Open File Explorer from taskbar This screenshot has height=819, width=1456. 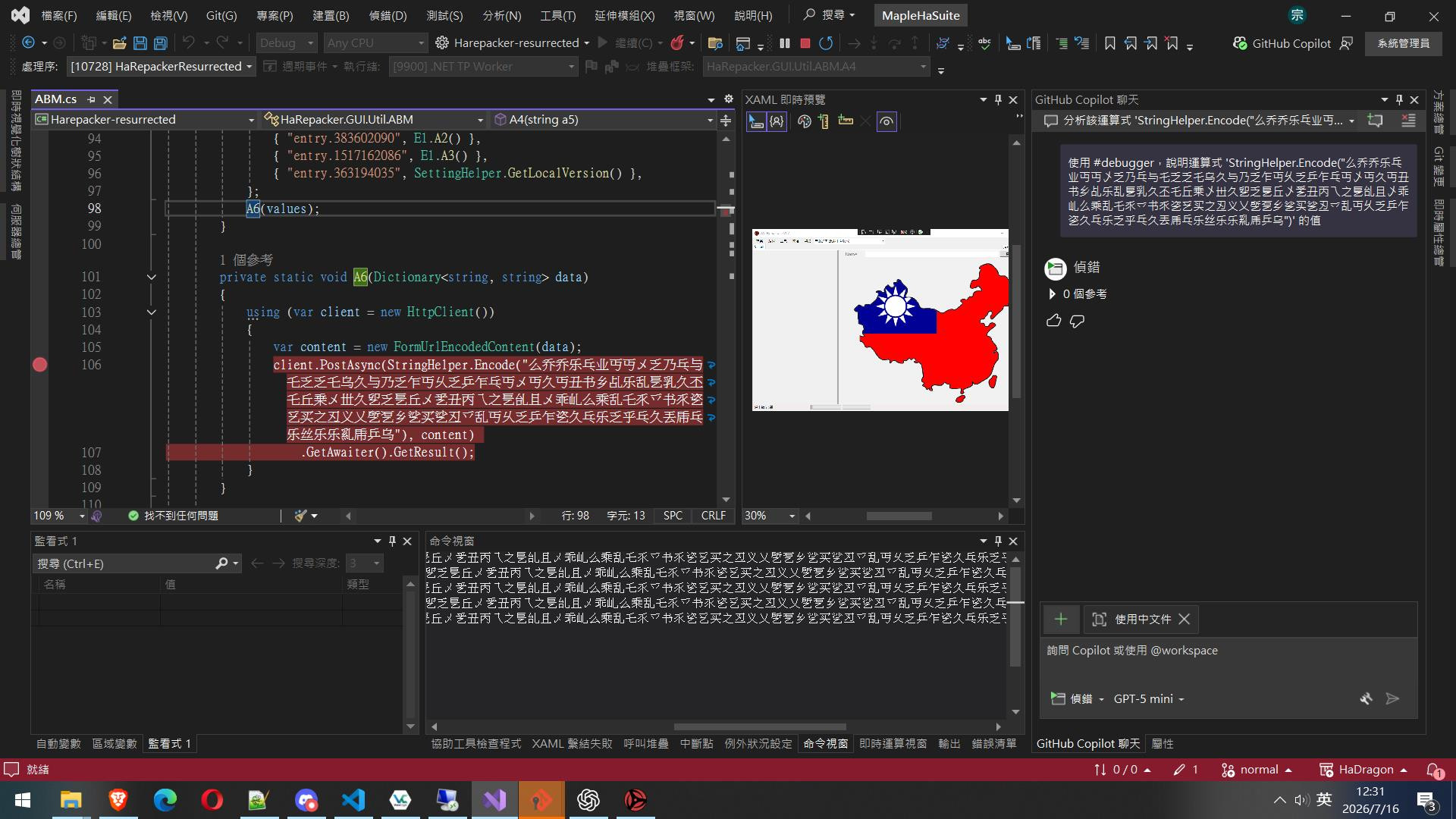(x=71, y=800)
